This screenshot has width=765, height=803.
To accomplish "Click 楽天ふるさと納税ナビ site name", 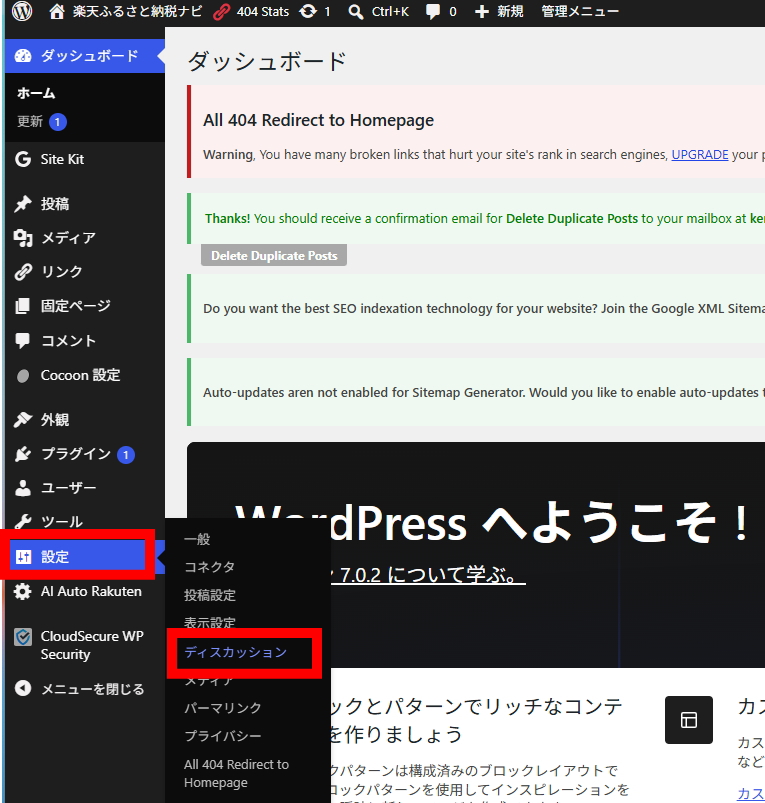I will pyautogui.click(x=137, y=11).
